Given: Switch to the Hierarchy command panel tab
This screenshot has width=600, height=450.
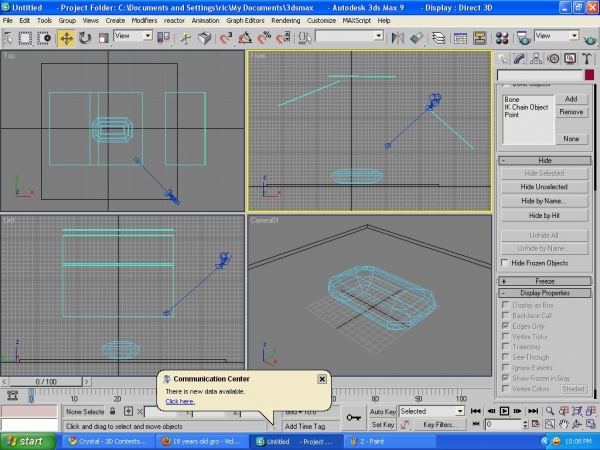Looking at the screenshot, I should [536, 59].
